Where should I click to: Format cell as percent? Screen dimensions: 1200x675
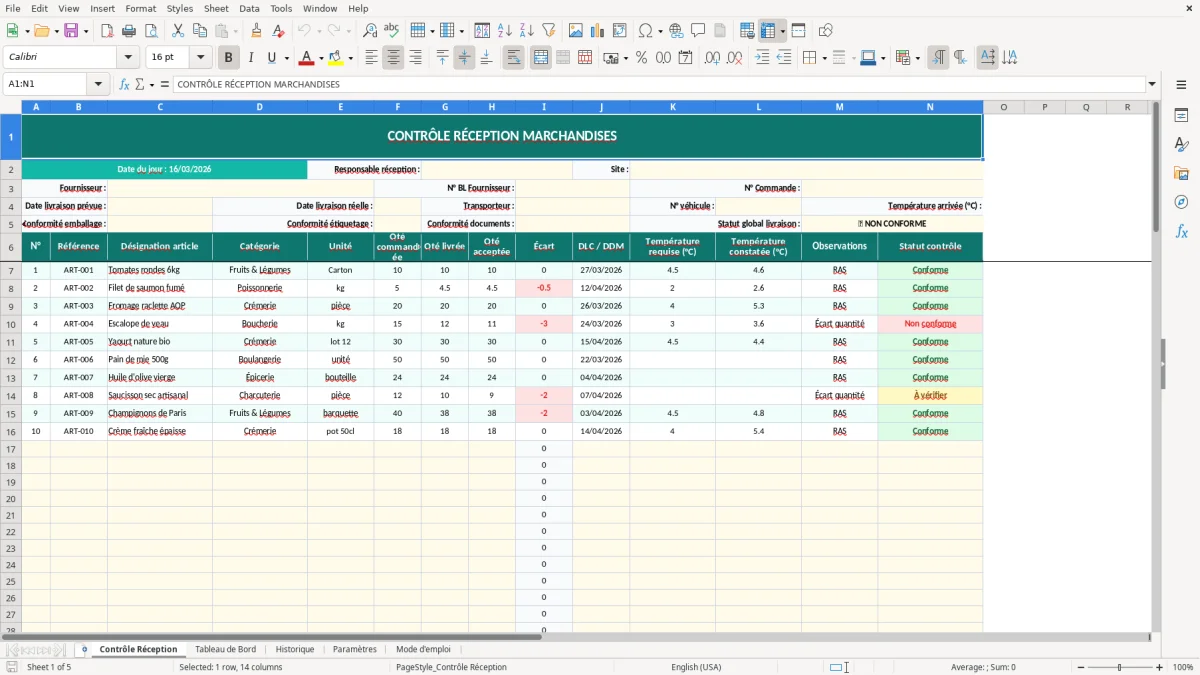point(642,58)
